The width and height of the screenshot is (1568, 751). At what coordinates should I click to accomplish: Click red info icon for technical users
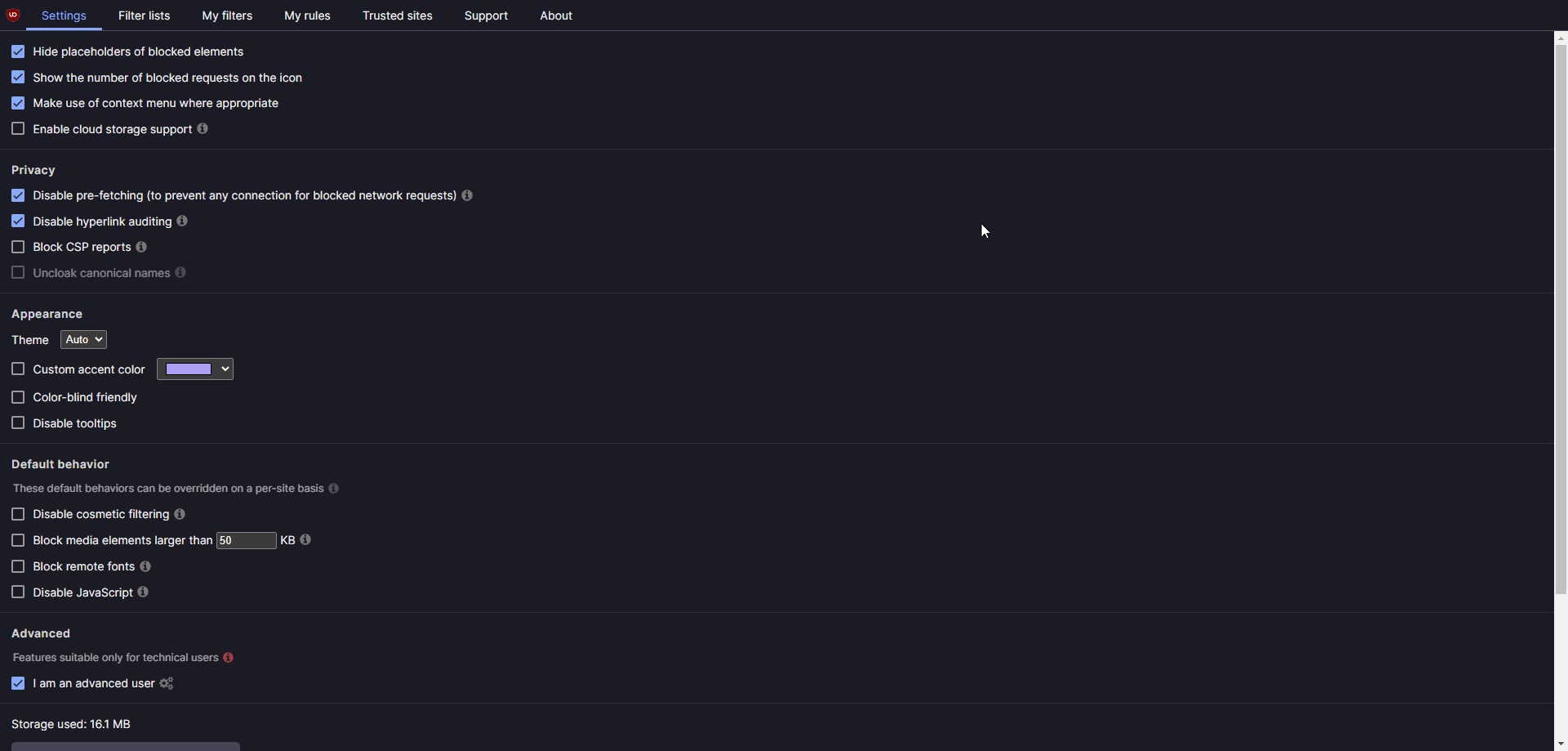(x=228, y=657)
